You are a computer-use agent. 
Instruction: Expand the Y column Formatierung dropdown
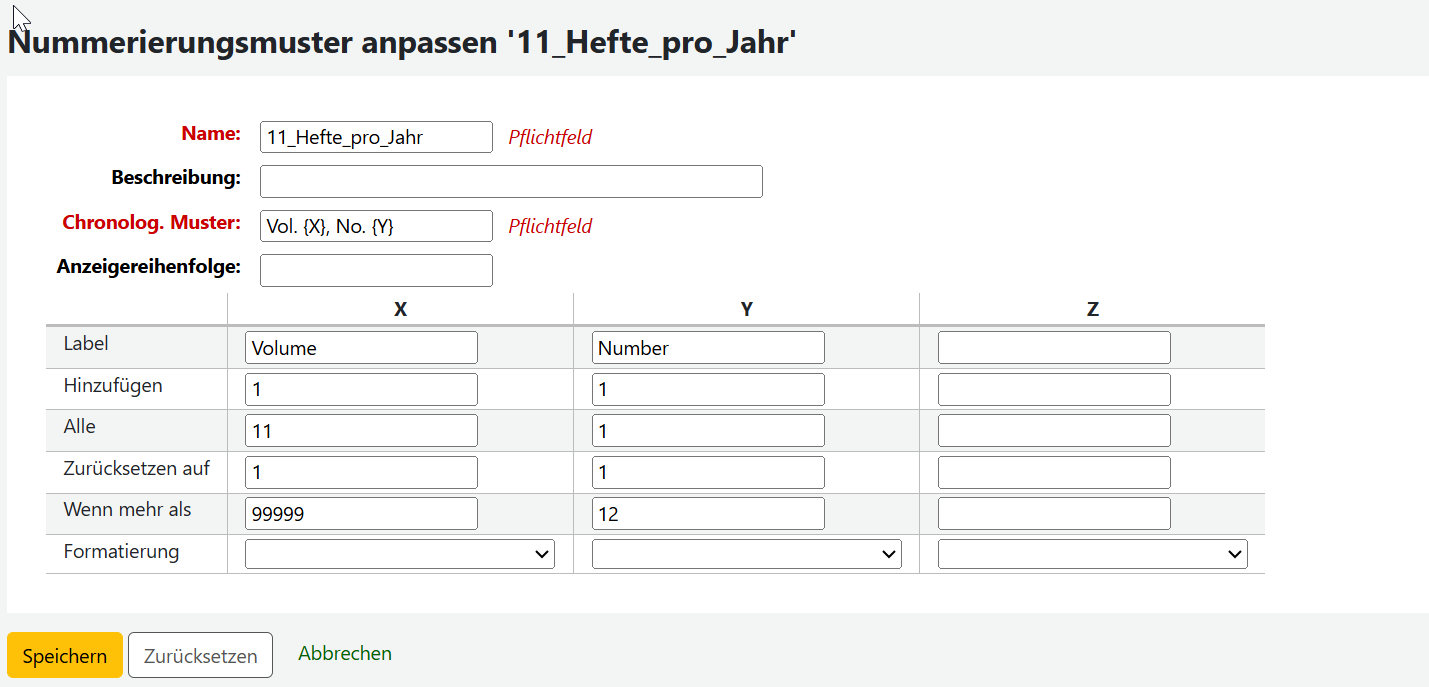point(747,553)
